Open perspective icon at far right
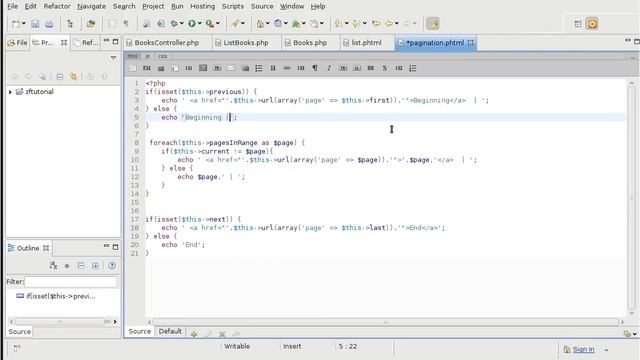 [578, 24]
